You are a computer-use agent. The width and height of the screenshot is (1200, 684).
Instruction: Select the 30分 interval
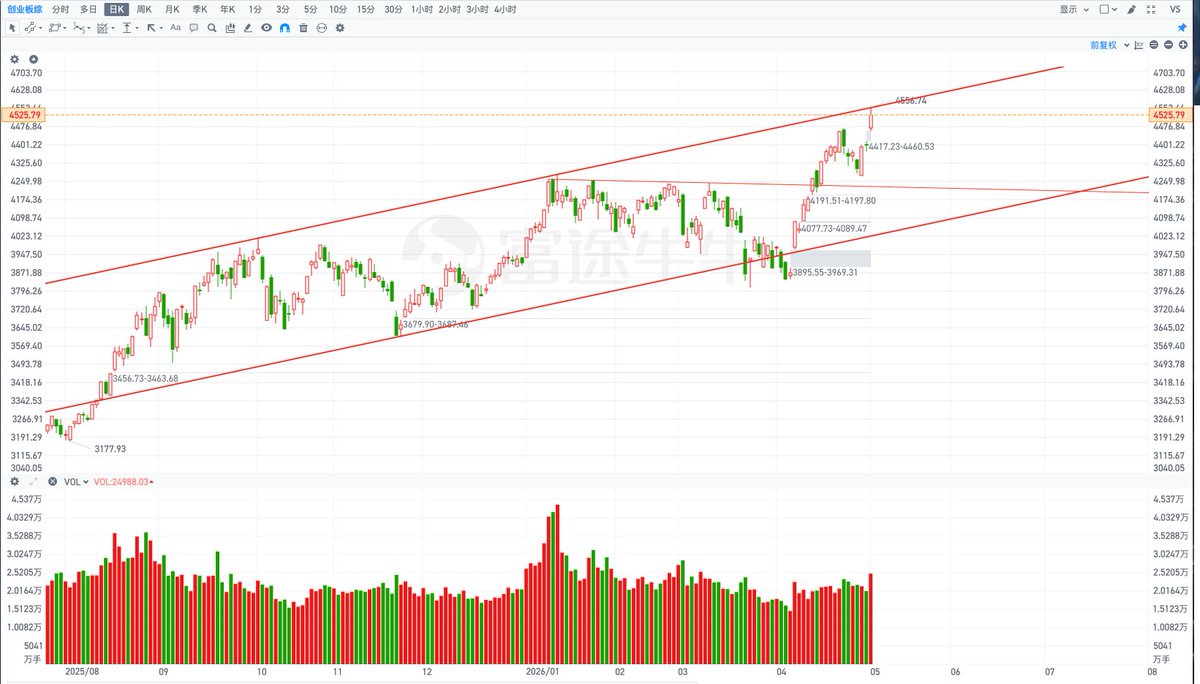click(x=393, y=9)
